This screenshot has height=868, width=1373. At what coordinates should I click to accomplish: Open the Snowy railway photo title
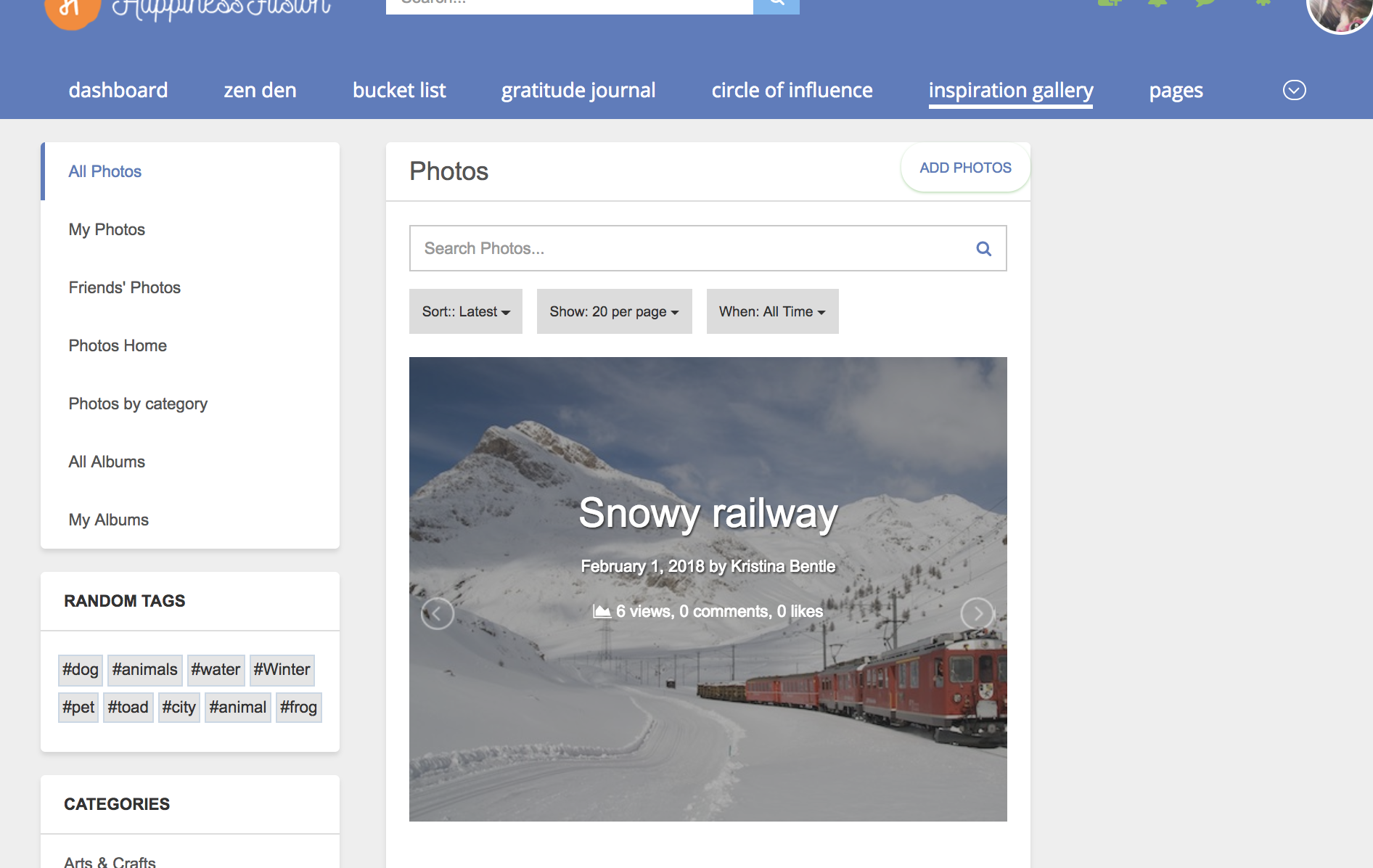(x=708, y=513)
